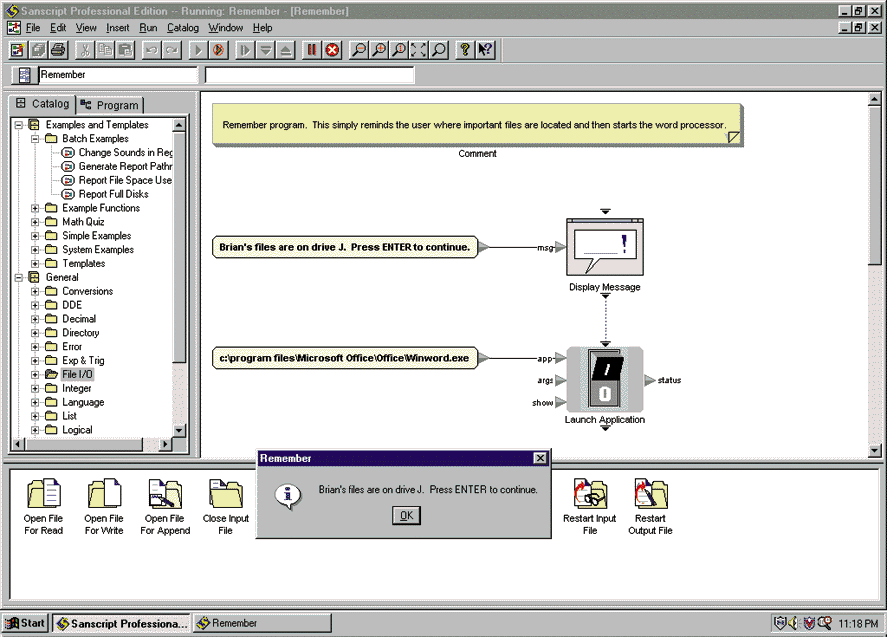Screen dimensions: 887x637
Task: Expand the Math Quiz folder
Action: coord(36,222)
